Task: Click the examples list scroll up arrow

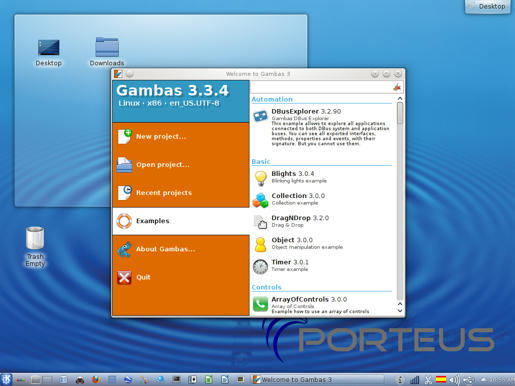Action: [x=400, y=99]
